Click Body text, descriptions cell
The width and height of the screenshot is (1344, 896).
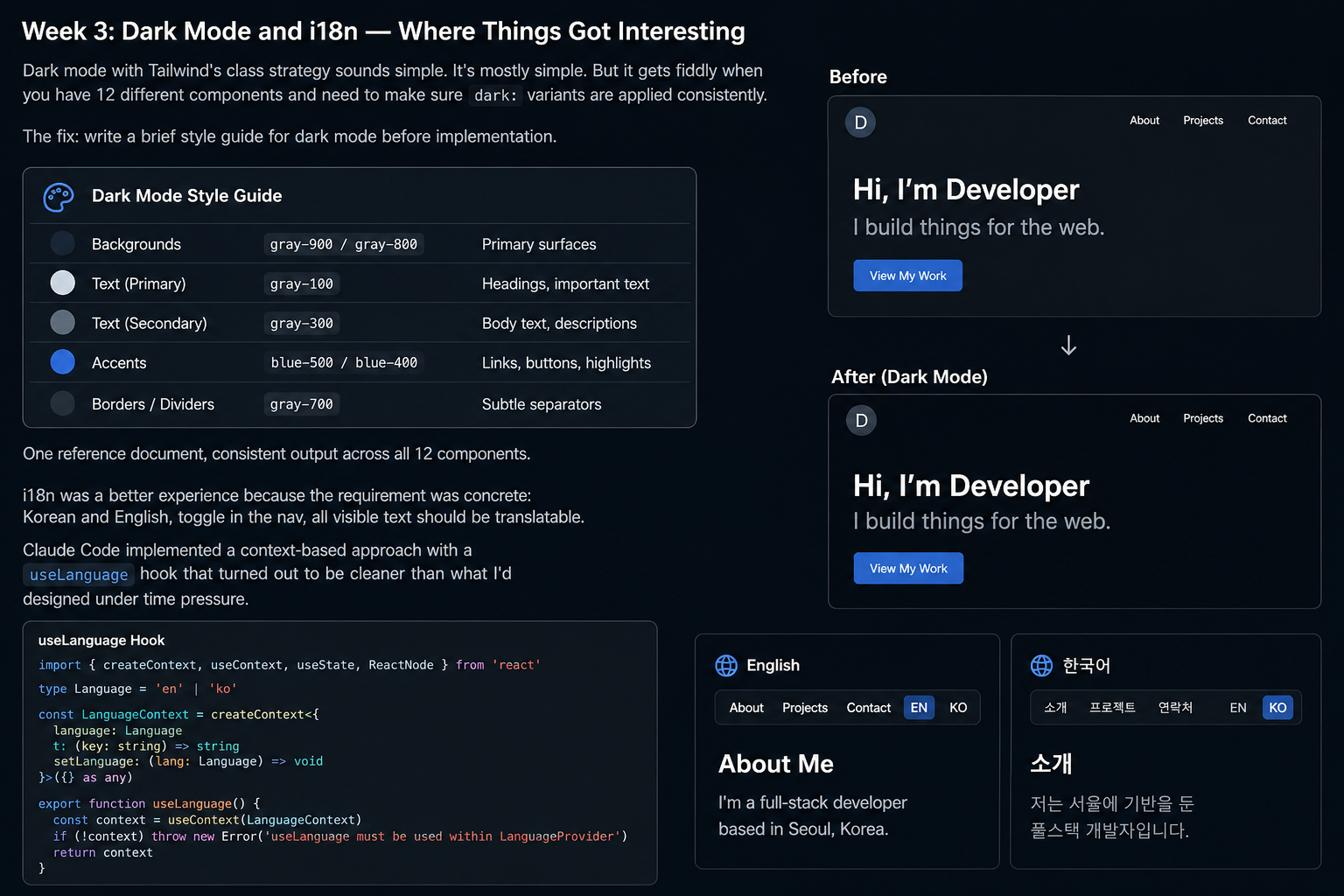click(559, 323)
